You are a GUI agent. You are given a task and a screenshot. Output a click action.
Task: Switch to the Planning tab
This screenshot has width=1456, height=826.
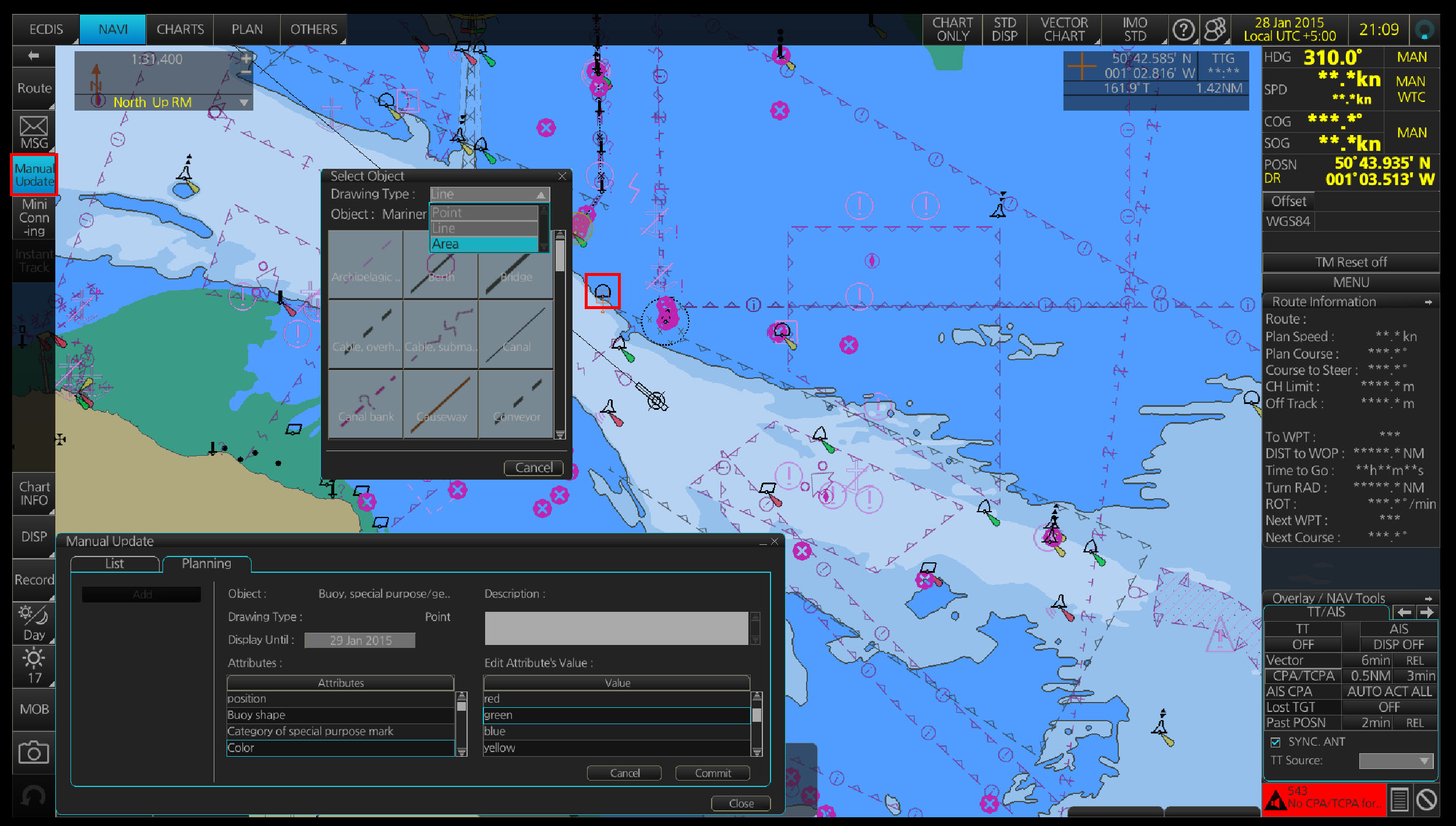coord(207,563)
